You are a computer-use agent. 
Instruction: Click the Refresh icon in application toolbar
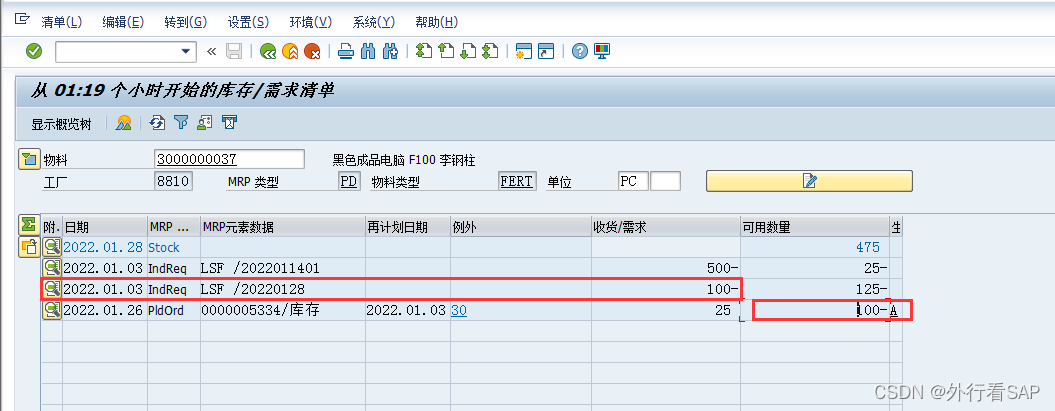pyautogui.click(x=157, y=122)
